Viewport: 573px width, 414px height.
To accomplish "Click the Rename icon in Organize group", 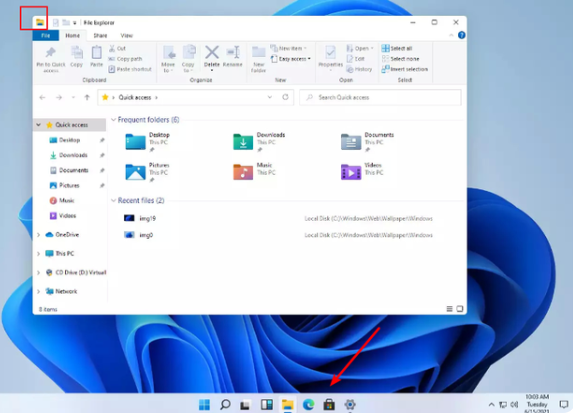I will point(233,52).
